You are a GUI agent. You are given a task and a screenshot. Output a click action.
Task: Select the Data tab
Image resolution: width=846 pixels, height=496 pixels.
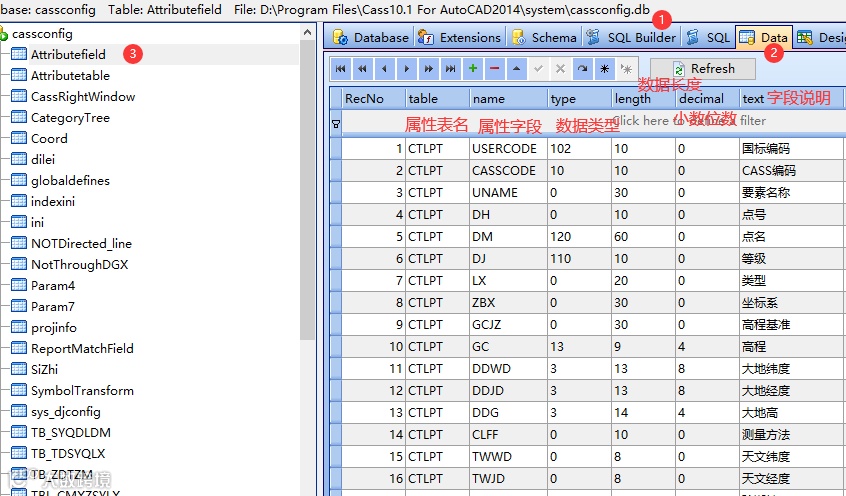(764, 37)
